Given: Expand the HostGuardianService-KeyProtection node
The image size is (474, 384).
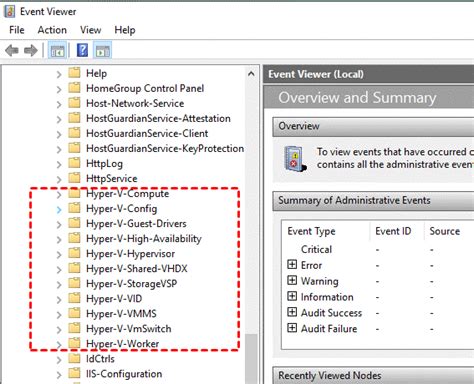Looking at the screenshot, I should point(59,149).
